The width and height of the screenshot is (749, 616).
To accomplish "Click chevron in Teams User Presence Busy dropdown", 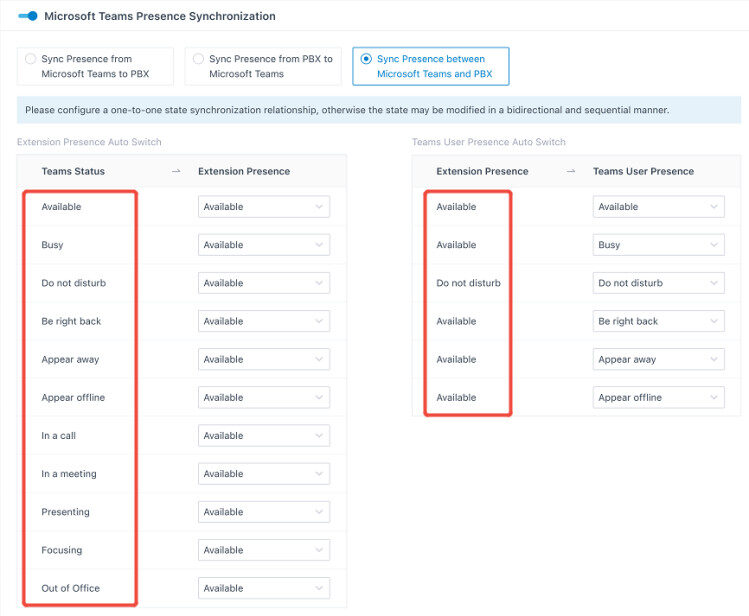I will tap(714, 245).
